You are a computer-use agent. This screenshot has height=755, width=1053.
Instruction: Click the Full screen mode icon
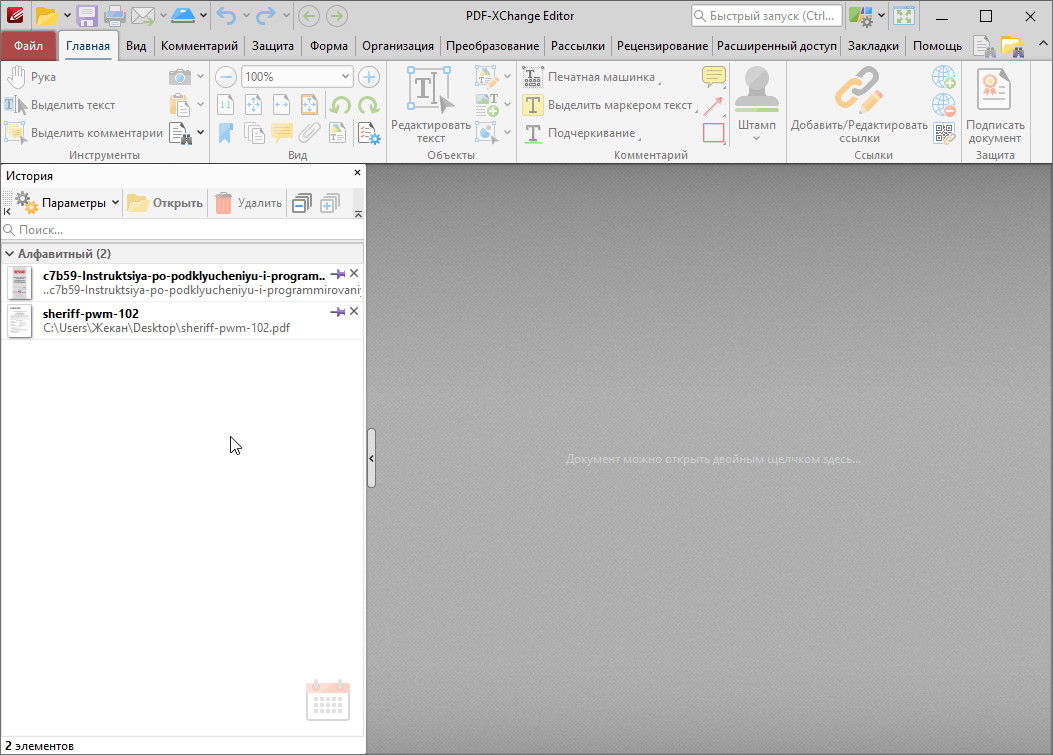coord(904,15)
